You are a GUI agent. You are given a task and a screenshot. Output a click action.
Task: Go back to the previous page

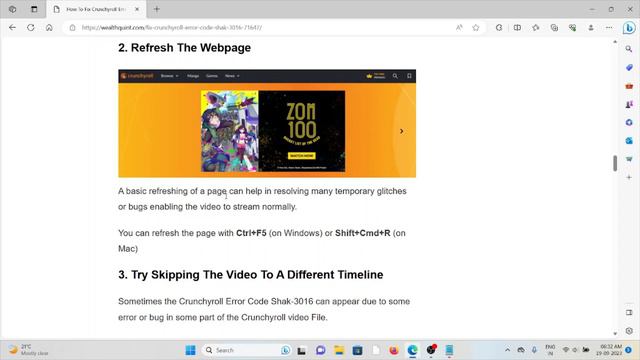pyautogui.click(x=12, y=28)
